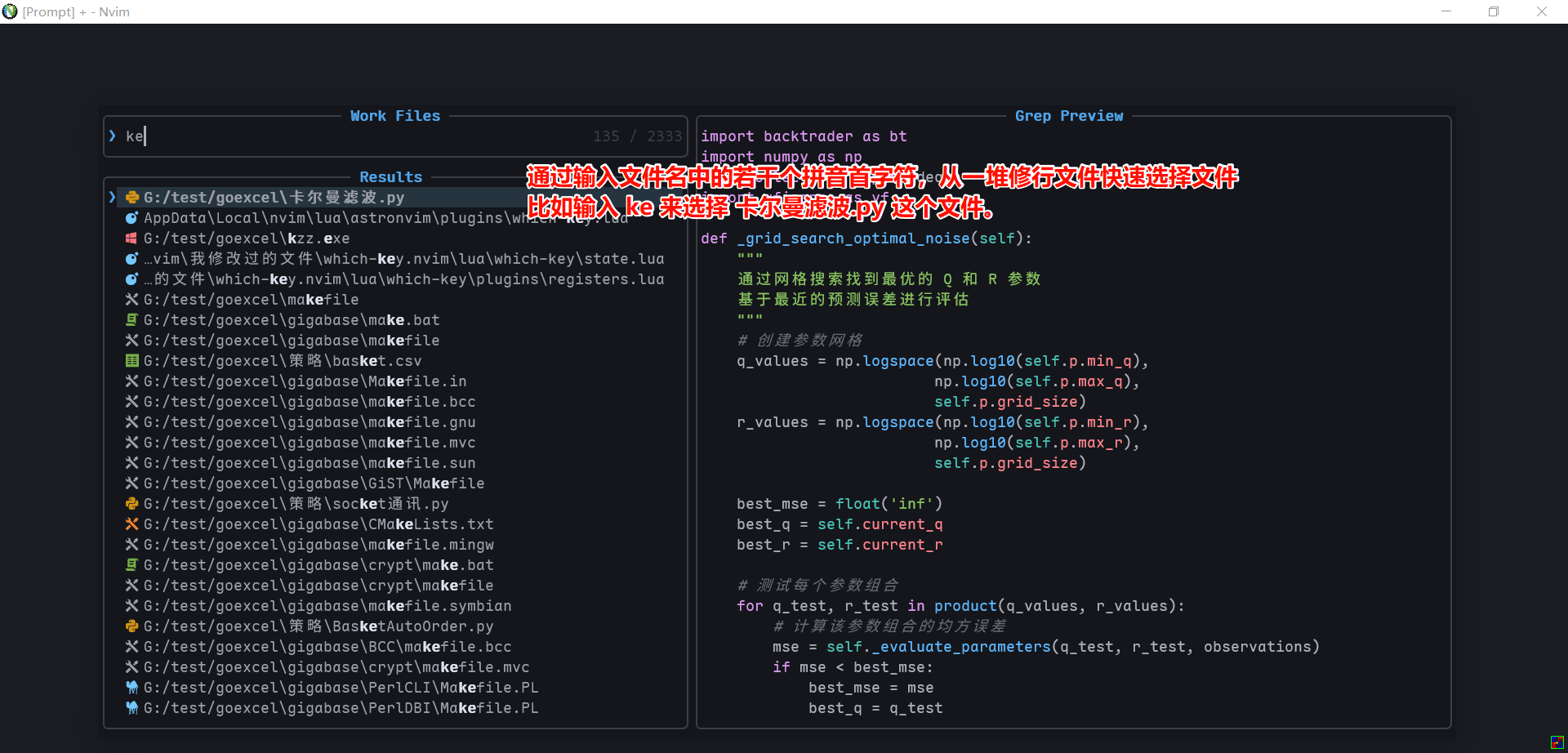The width and height of the screenshot is (1568, 753).
Task: Click the Grep Preview panel title
Action: 1068,116
